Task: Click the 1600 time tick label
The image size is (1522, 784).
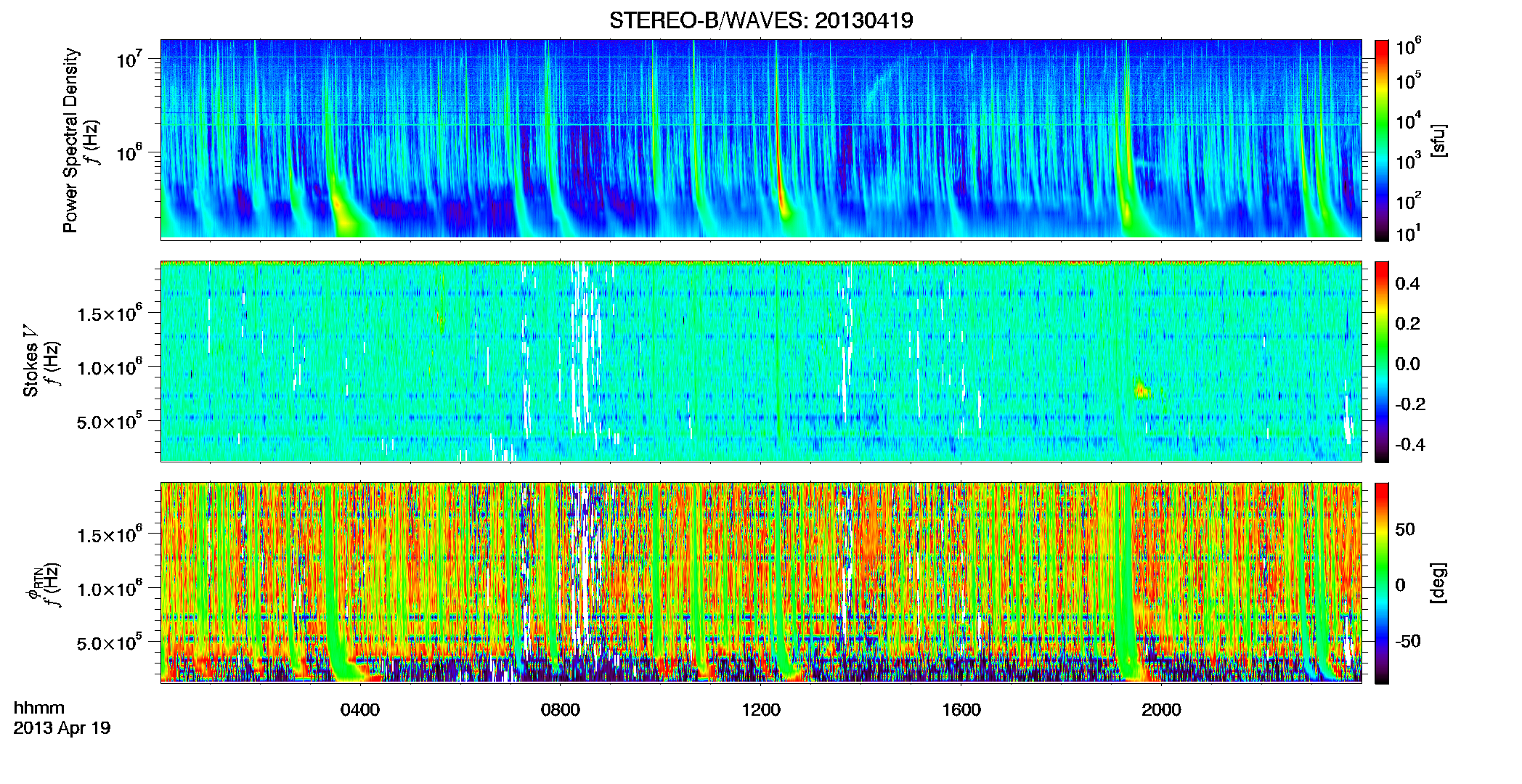Action: (x=961, y=709)
